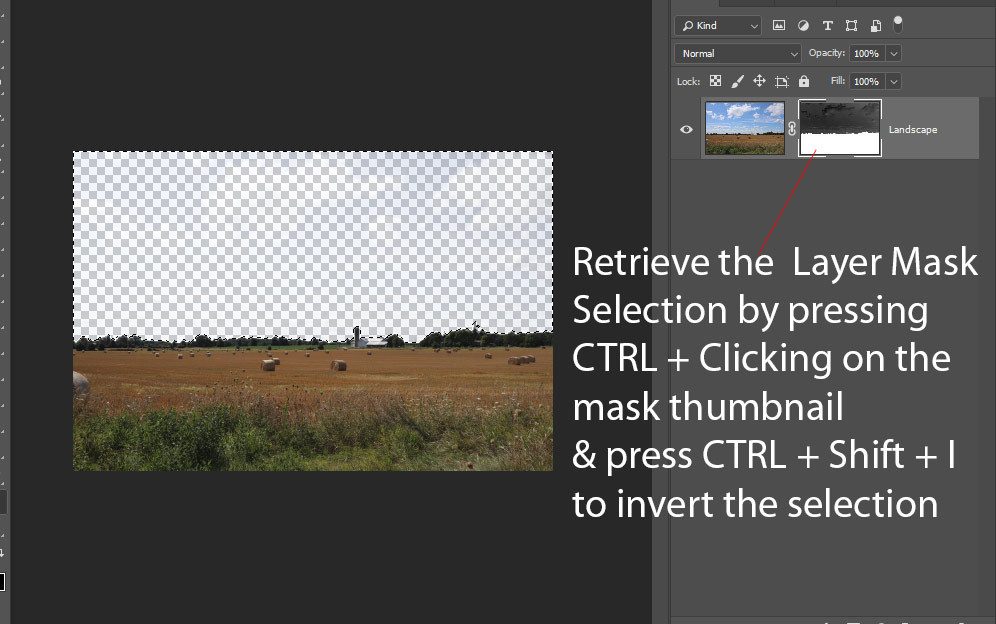996x624 pixels.
Task: Filter for type layers icon
Action: click(x=827, y=25)
